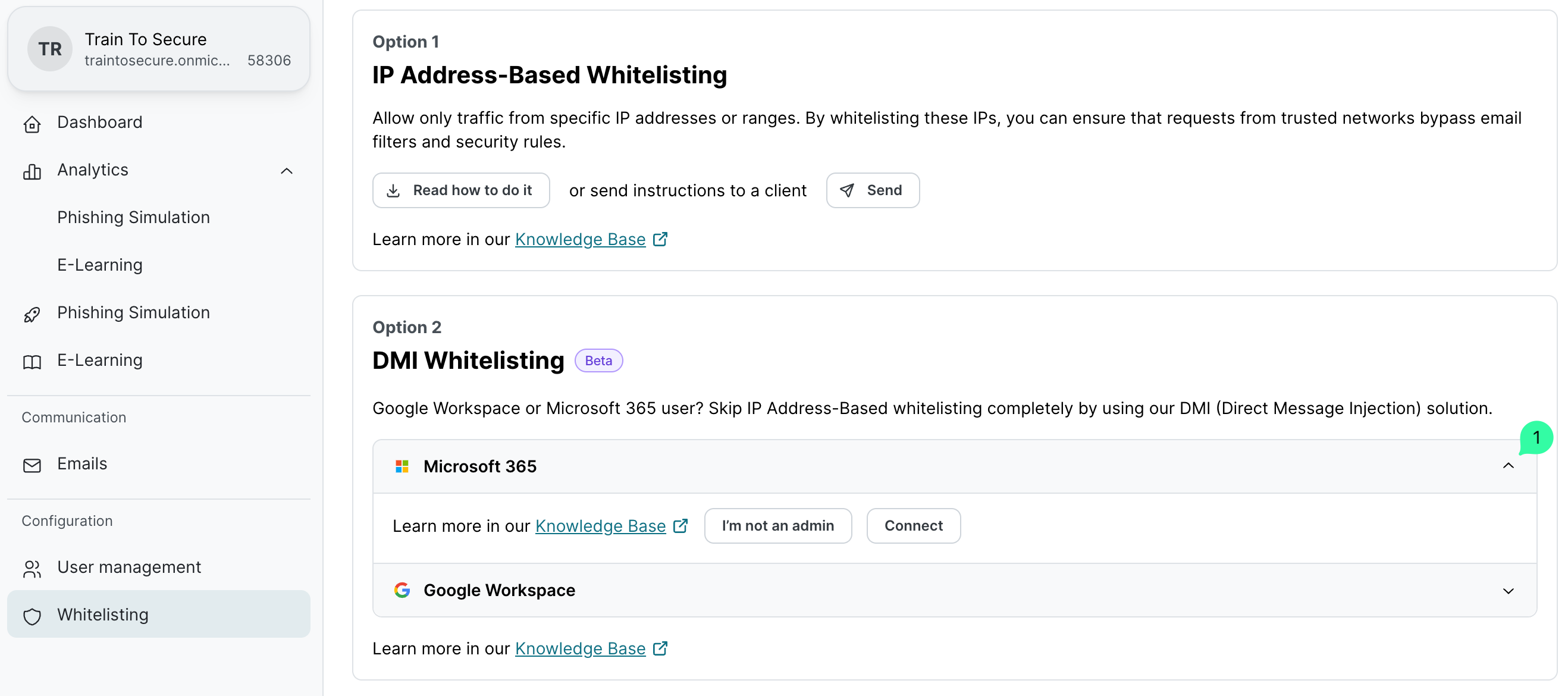Click the Dashboard home icon

click(x=32, y=124)
